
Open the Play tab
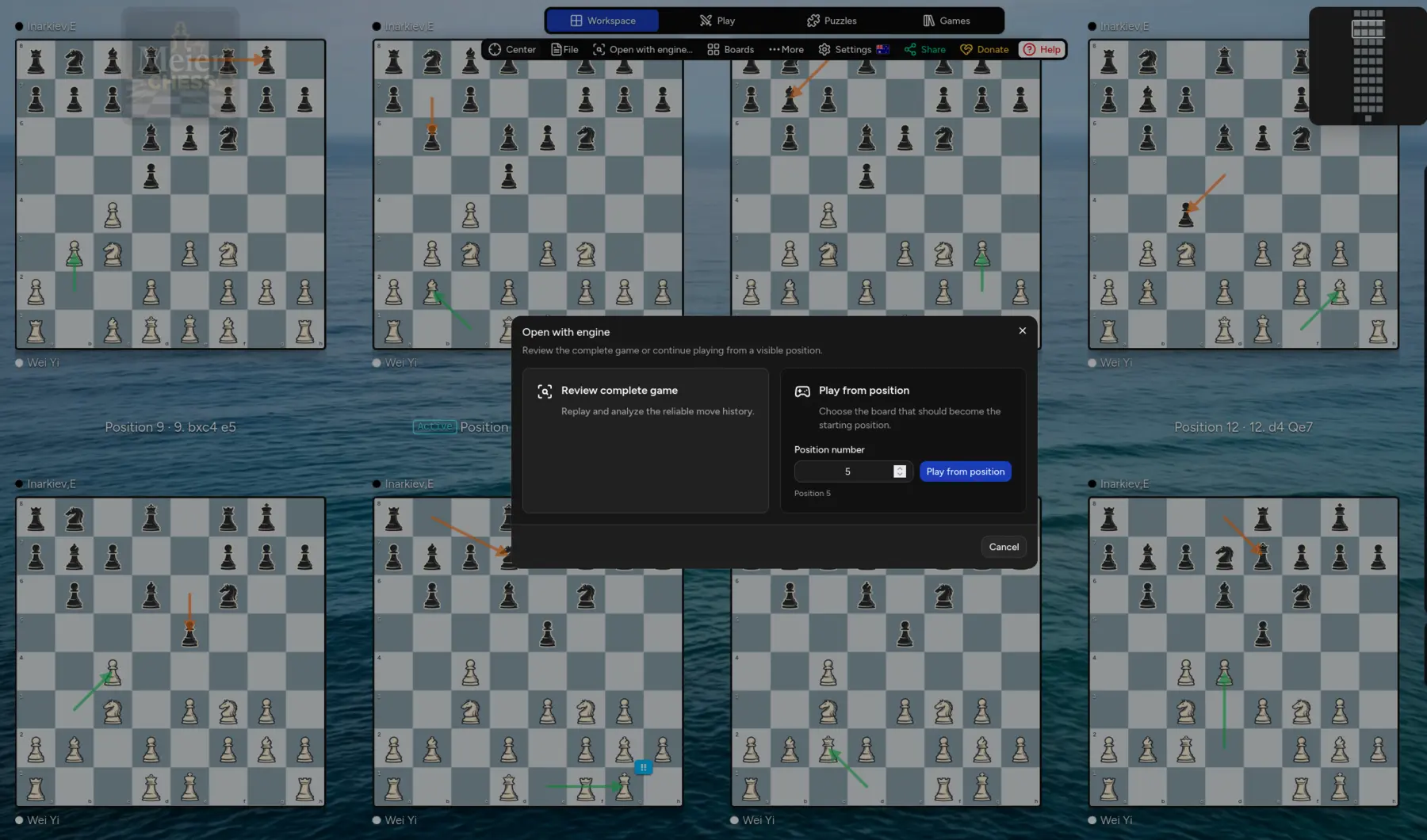[x=717, y=21]
